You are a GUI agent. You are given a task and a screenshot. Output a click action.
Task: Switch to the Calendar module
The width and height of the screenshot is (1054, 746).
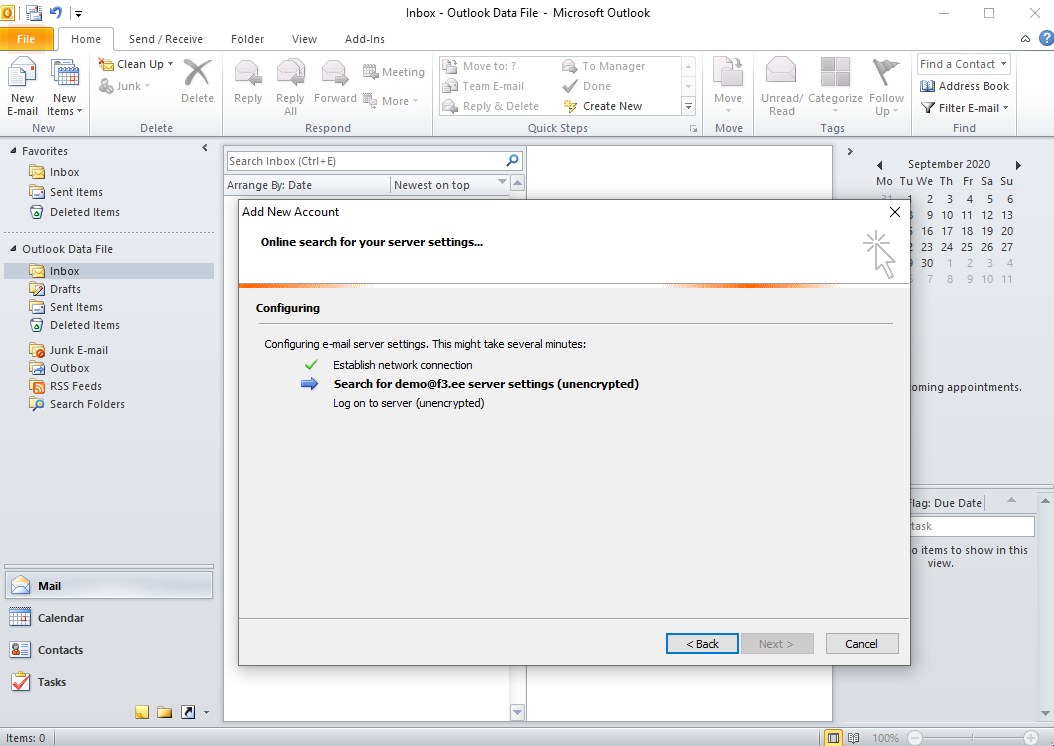(x=108, y=618)
